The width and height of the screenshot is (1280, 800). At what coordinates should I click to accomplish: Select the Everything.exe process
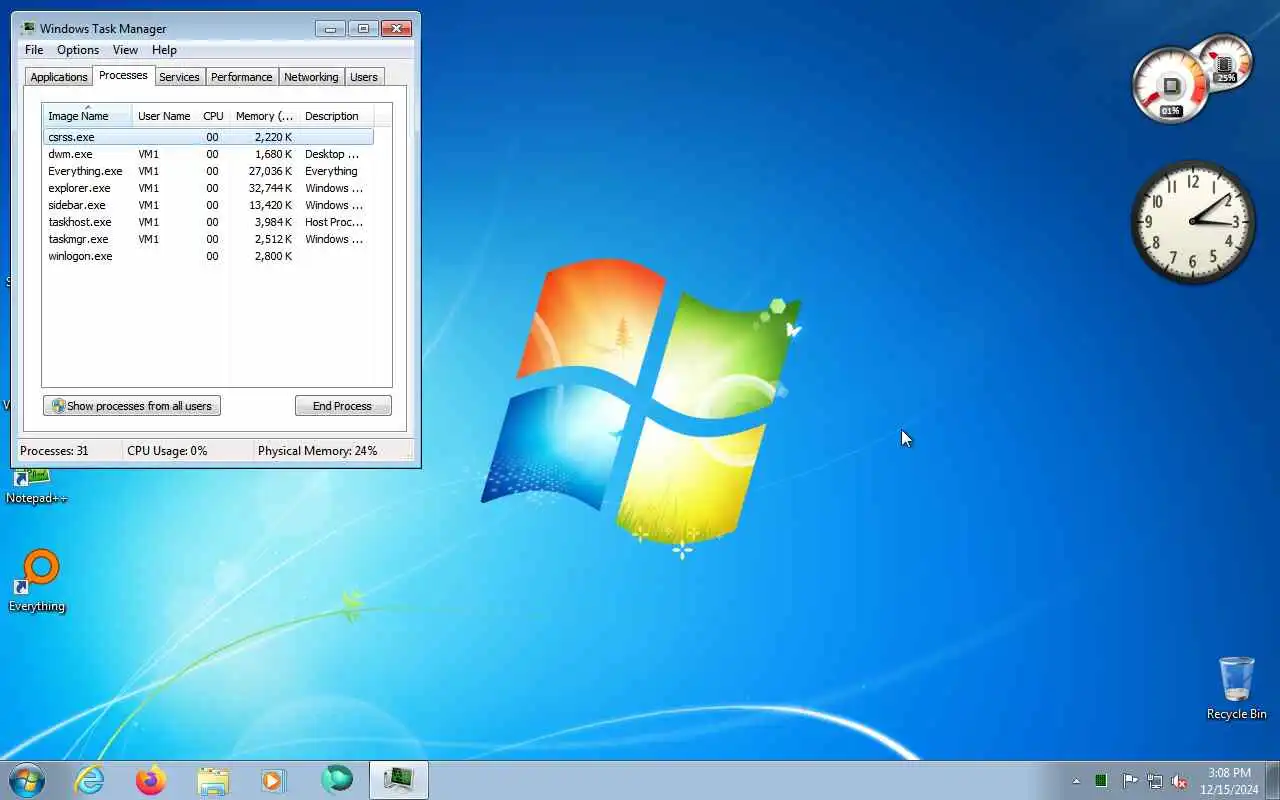[208, 171]
